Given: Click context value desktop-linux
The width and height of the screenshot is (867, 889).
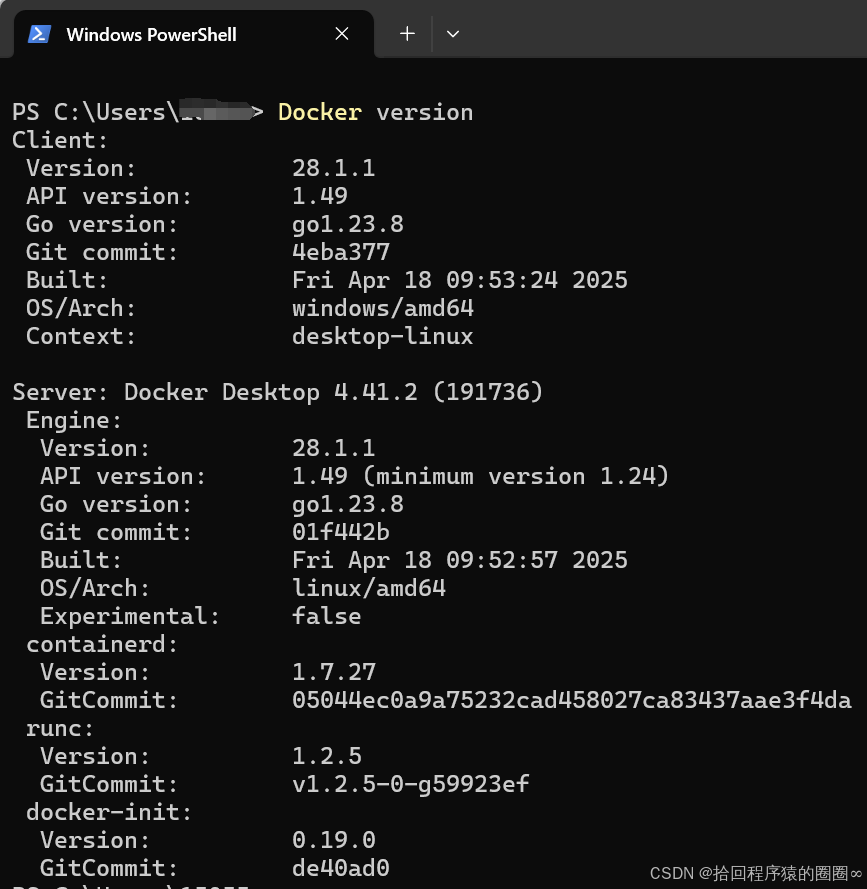Looking at the screenshot, I should click(x=383, y=336).
